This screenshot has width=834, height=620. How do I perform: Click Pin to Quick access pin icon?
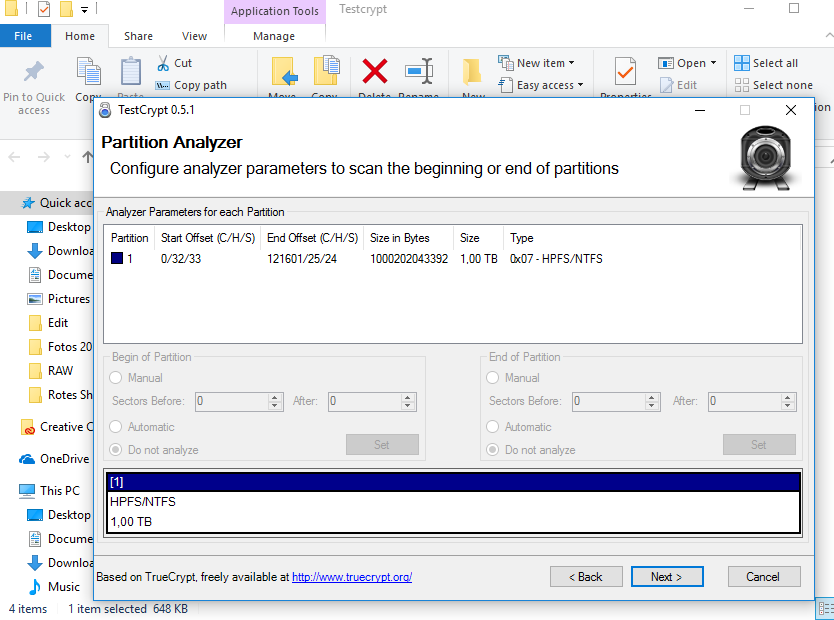(x=34, y=72)
